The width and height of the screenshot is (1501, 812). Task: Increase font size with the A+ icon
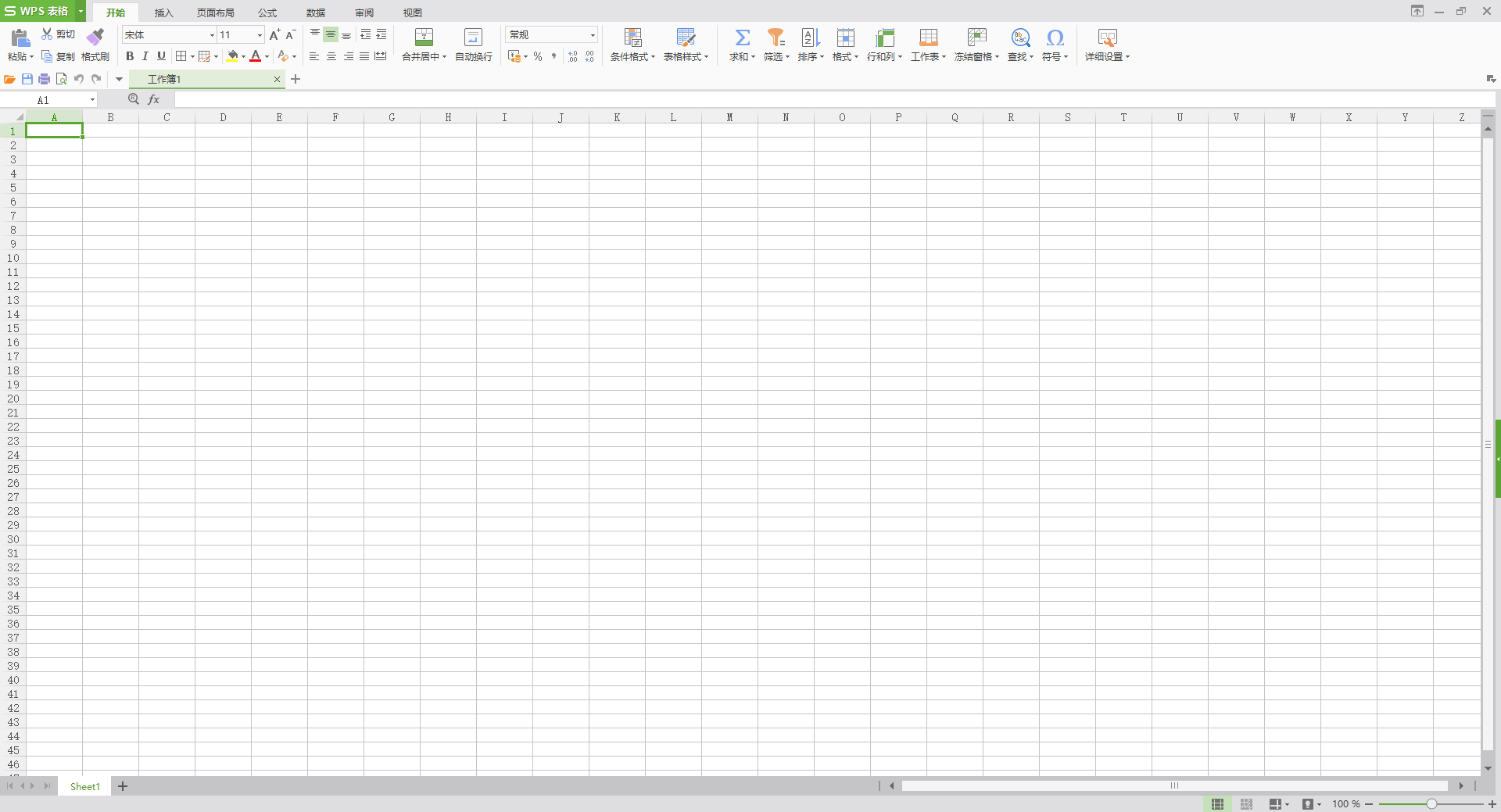(274, 34)
